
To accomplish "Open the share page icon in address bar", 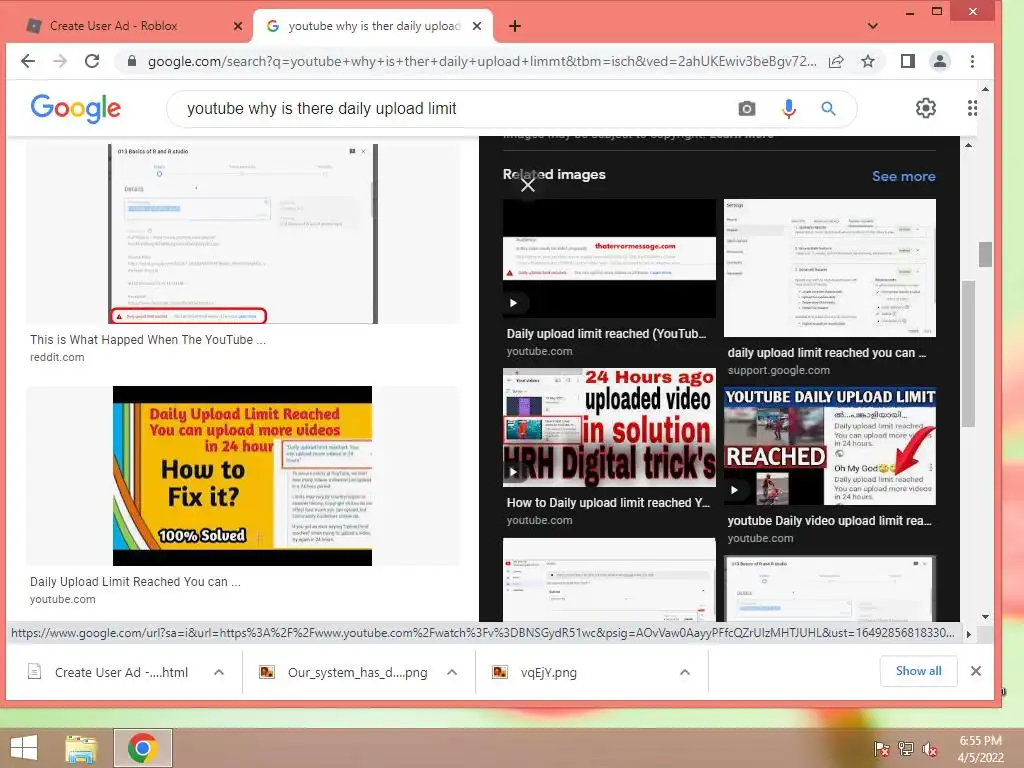I will (836, 61).
